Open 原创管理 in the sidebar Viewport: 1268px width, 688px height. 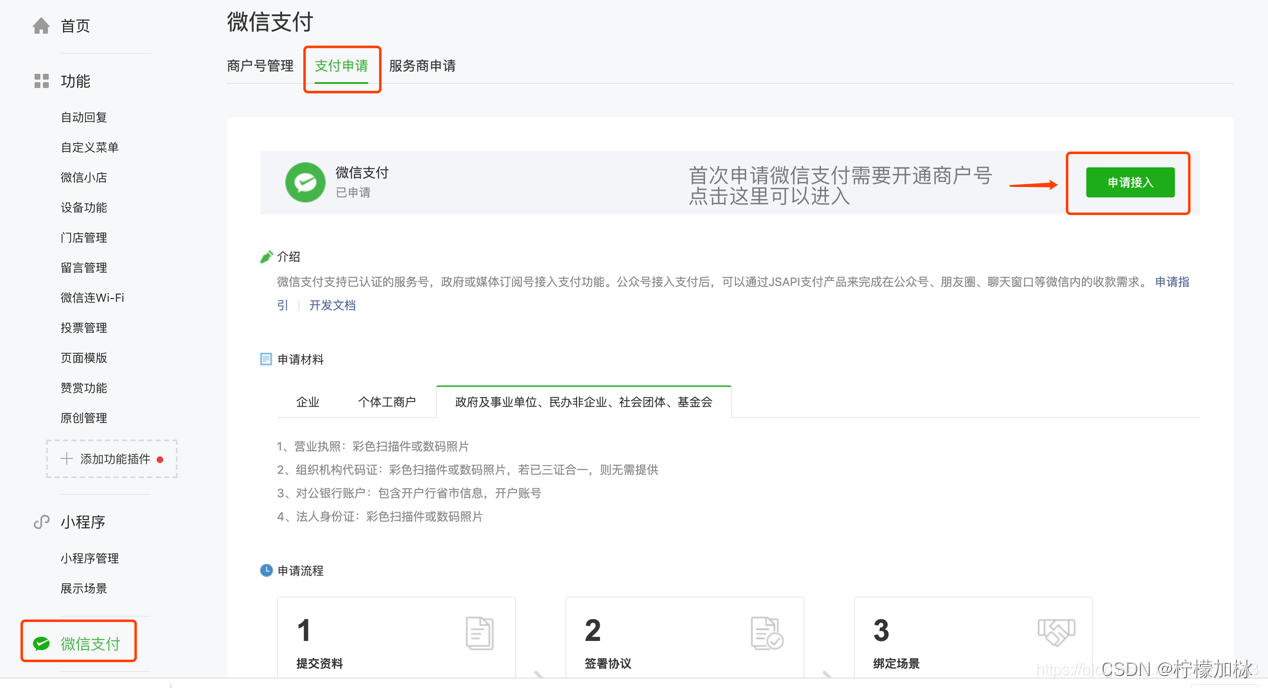pos(84,417)
